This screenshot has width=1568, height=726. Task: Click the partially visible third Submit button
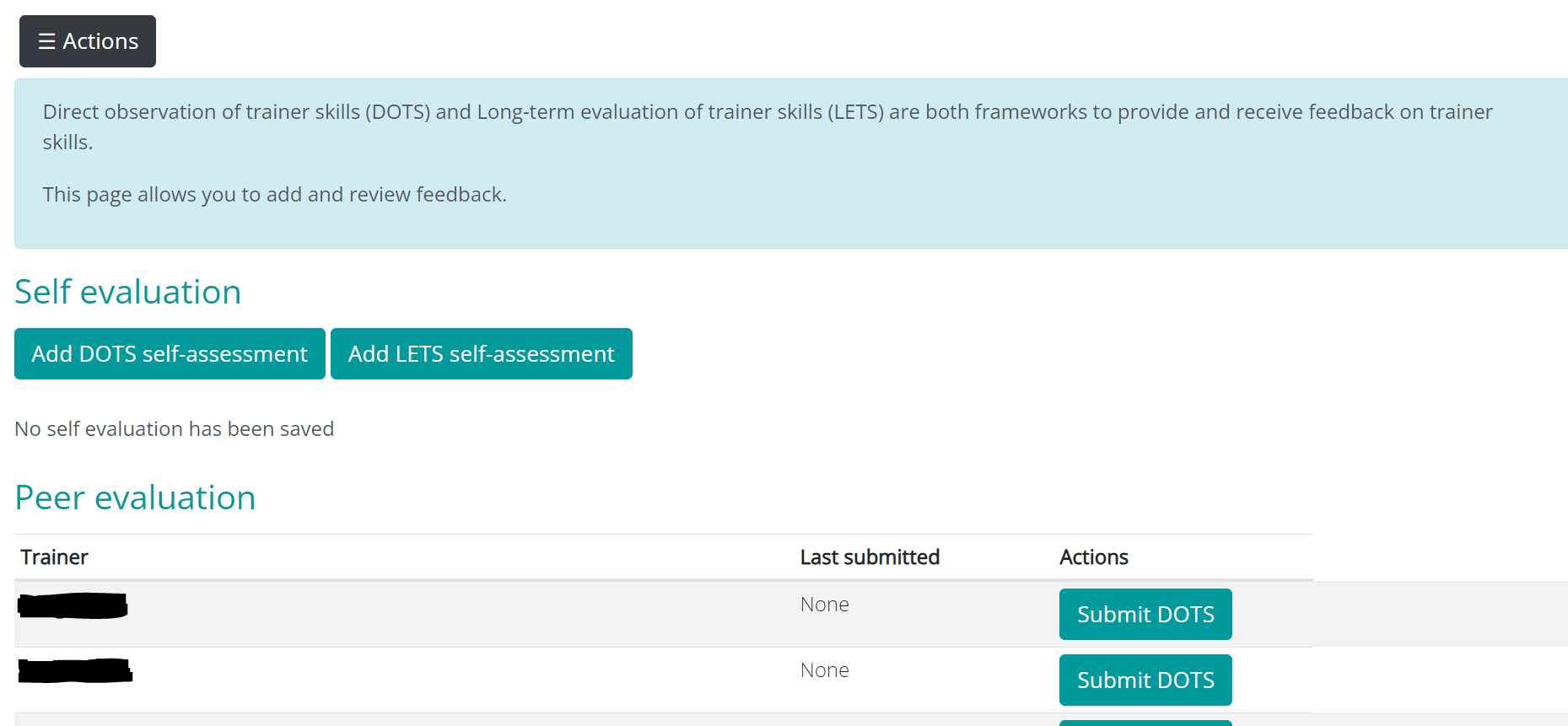(x=1145, y=722)
